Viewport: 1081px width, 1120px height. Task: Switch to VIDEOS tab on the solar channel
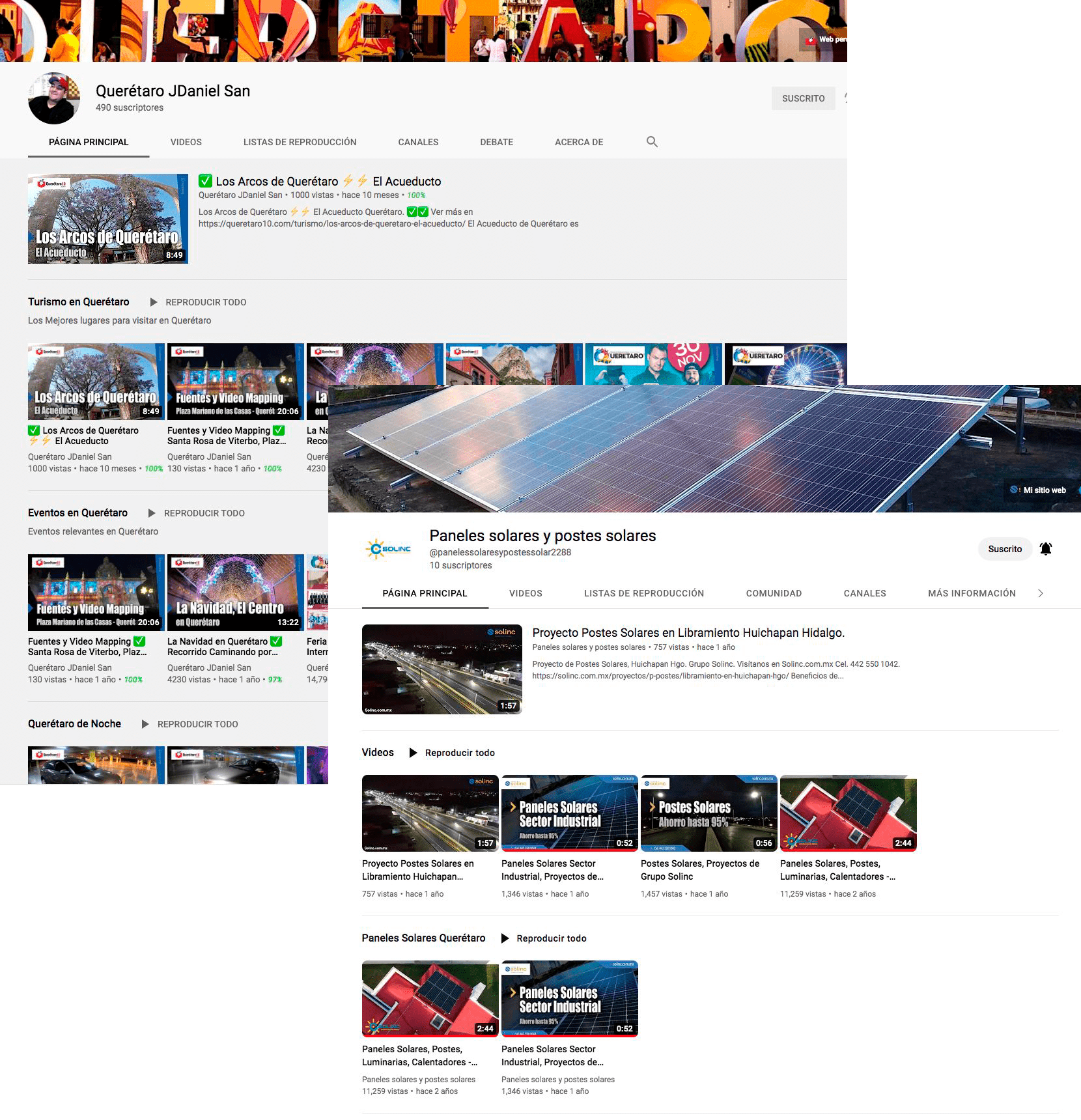(x=526, y=593)
